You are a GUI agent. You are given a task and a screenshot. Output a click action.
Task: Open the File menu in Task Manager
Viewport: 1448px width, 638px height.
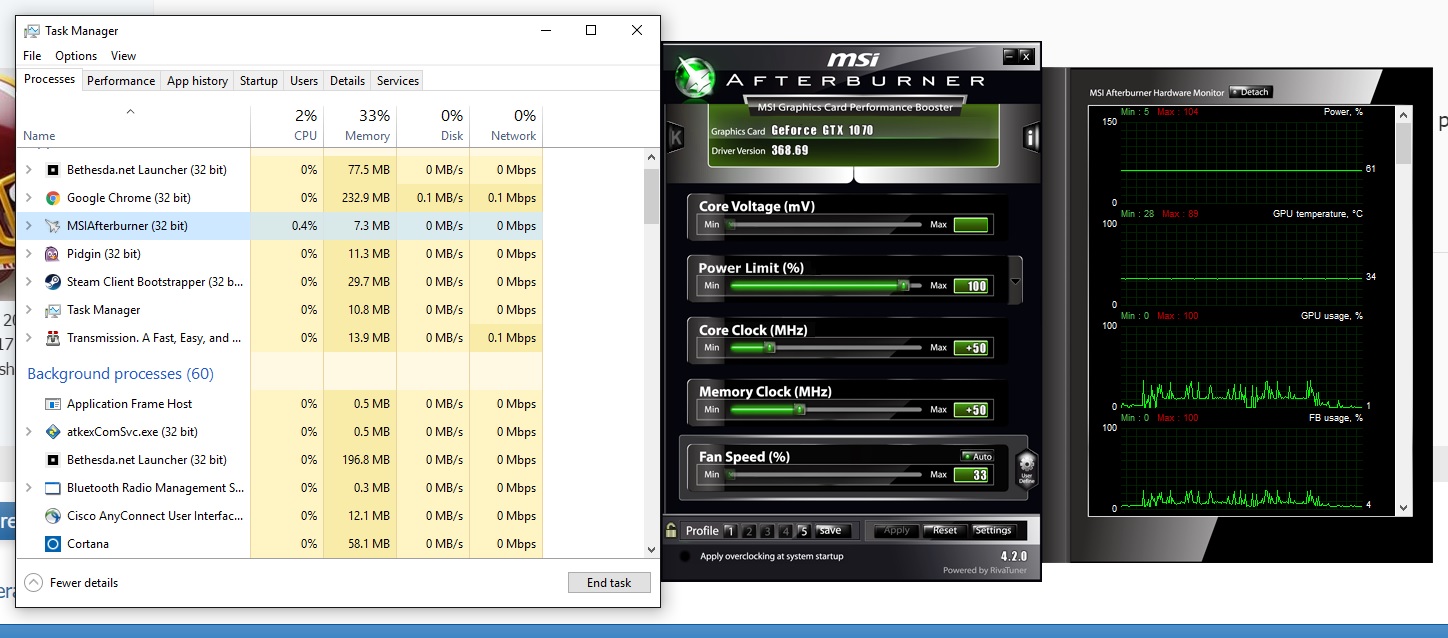[32, 56]
